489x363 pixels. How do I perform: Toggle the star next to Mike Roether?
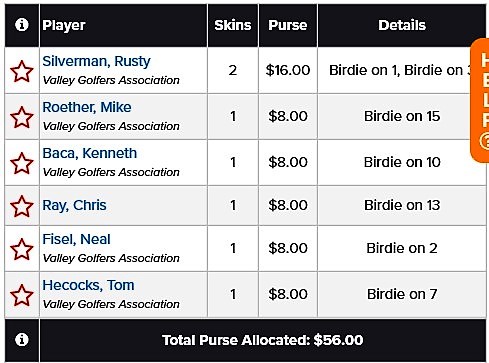[22, 117]
